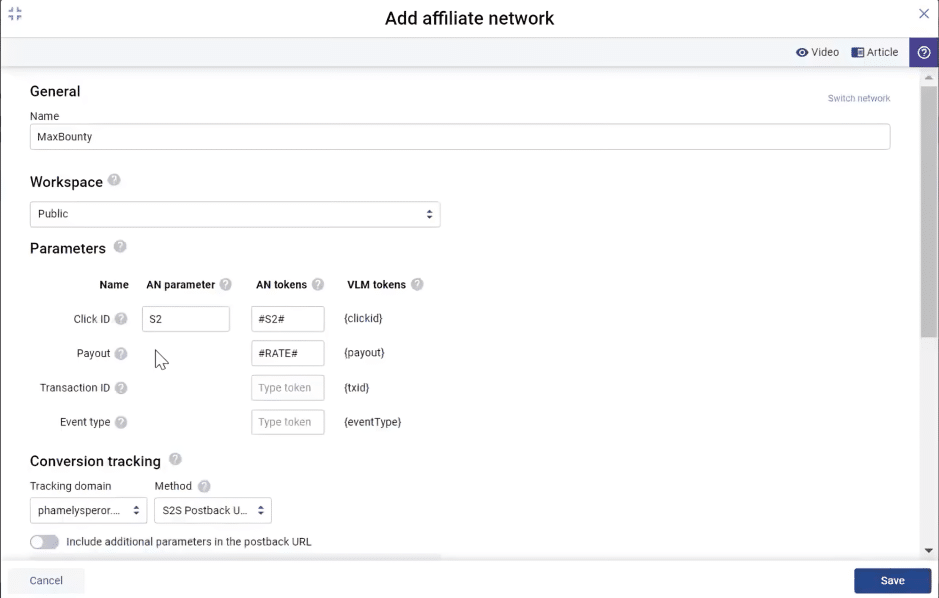Click the collapse dialog icon at top-left
939x598 pixels.
tap(15, 14)
